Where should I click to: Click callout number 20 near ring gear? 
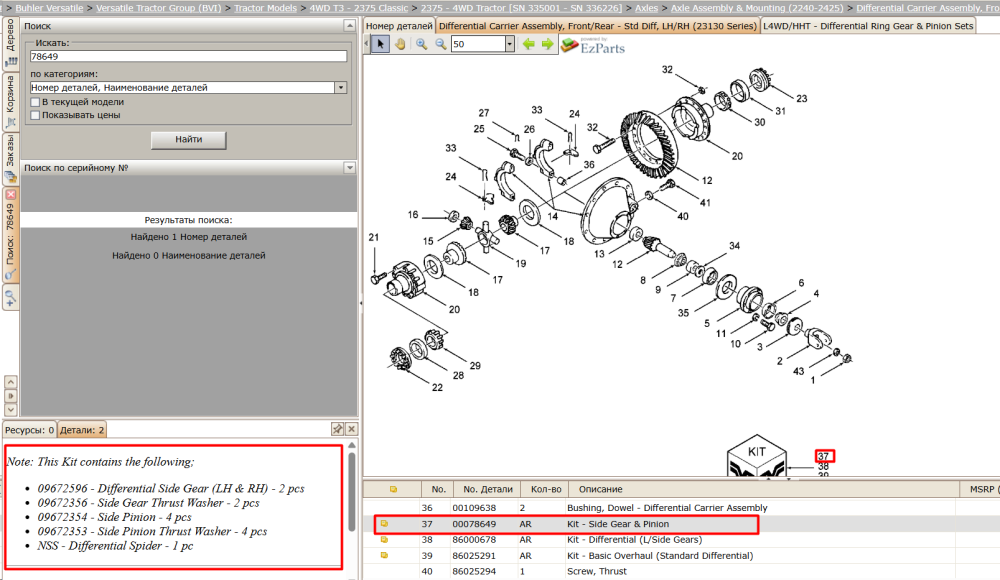pos(737,156)
